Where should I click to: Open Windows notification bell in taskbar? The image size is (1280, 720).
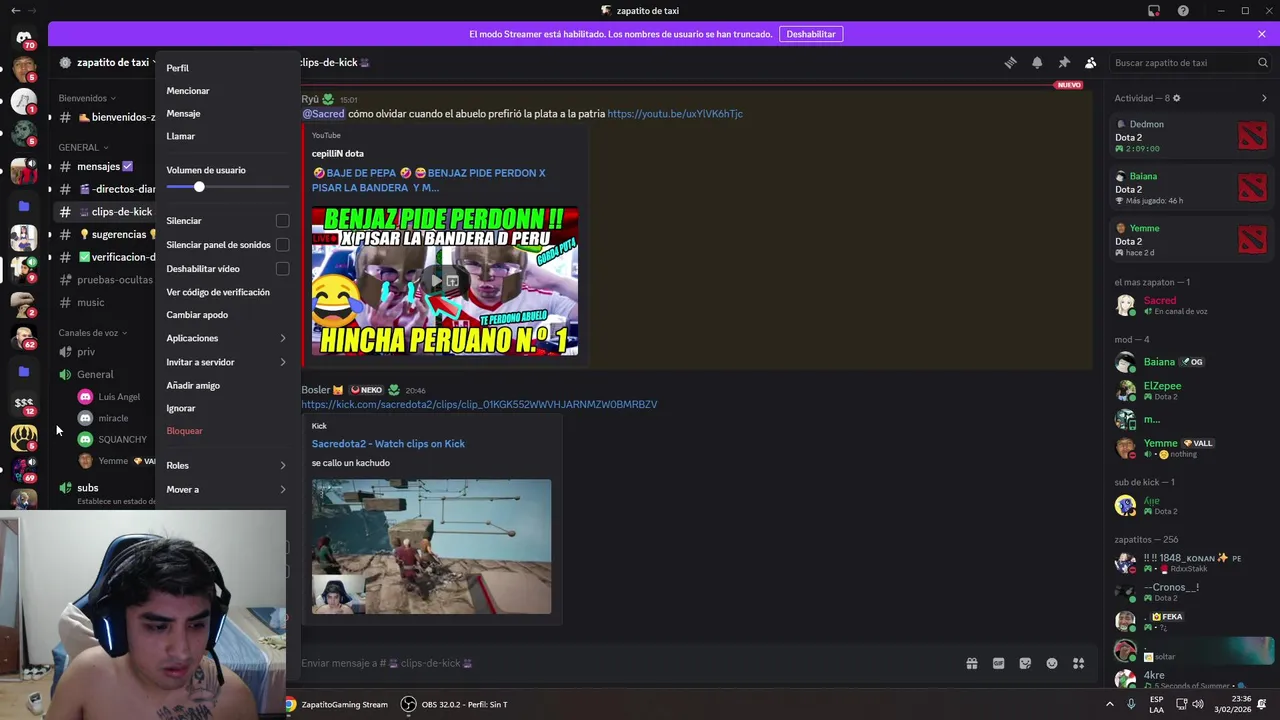point(1262,704)
